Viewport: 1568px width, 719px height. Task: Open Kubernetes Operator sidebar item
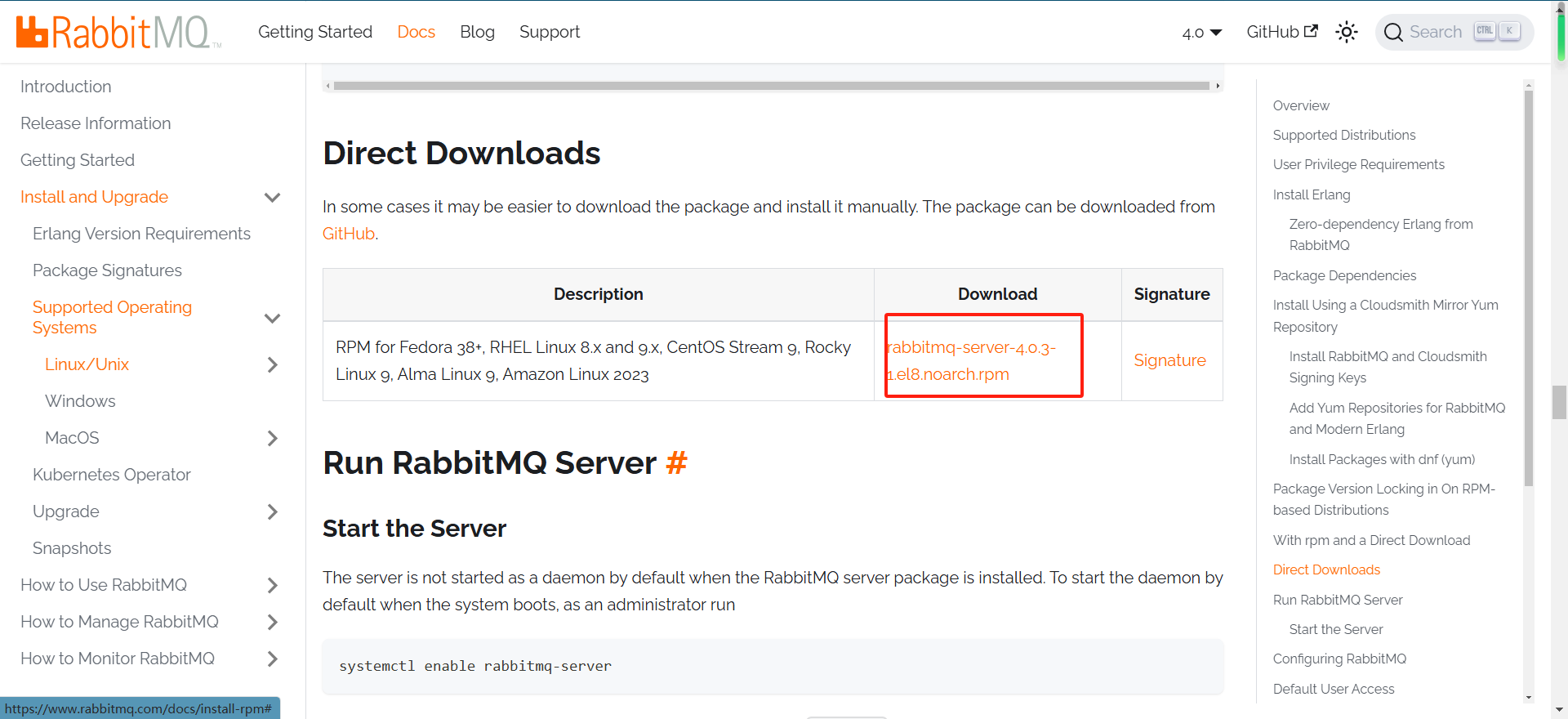(112, 475)
